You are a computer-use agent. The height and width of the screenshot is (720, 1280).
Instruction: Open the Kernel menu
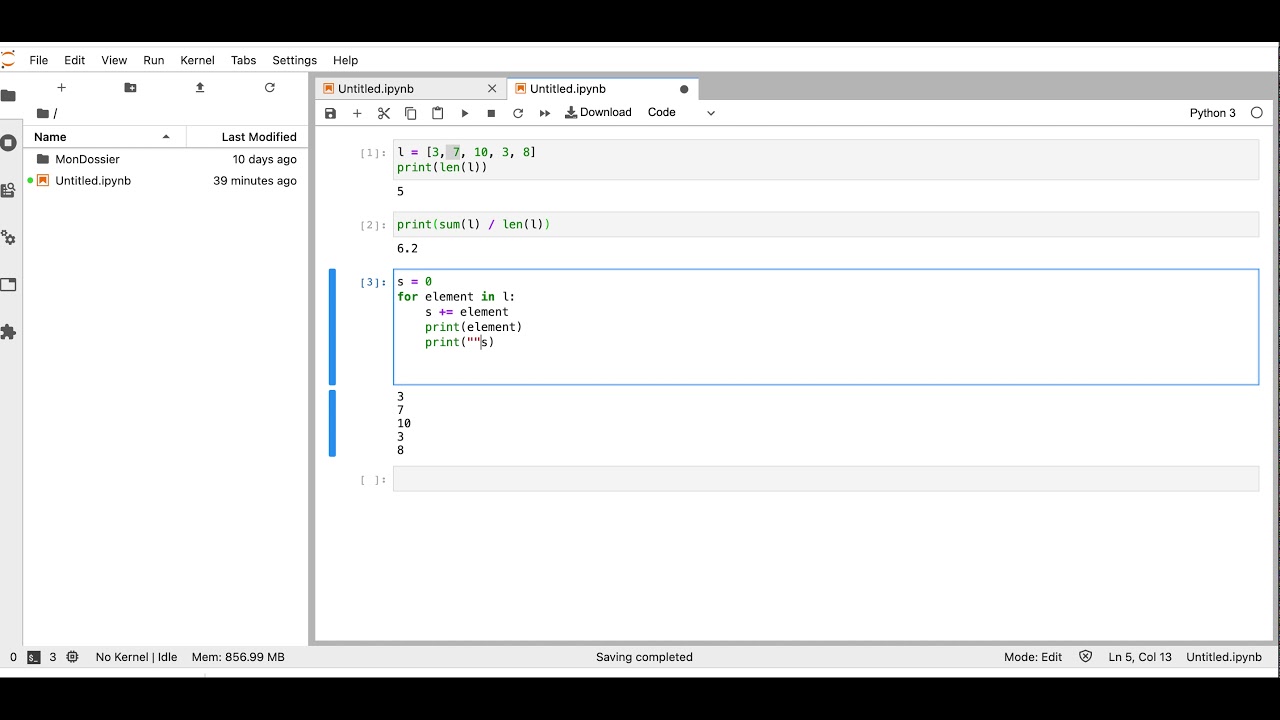click(197, 60)
